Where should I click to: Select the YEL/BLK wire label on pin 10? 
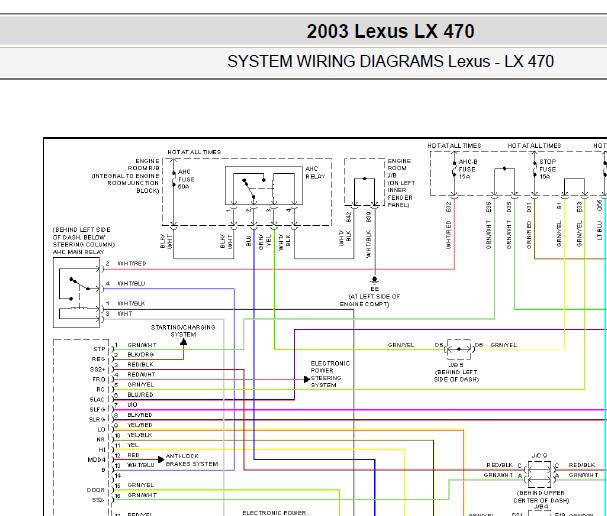[x=140, y=435]
